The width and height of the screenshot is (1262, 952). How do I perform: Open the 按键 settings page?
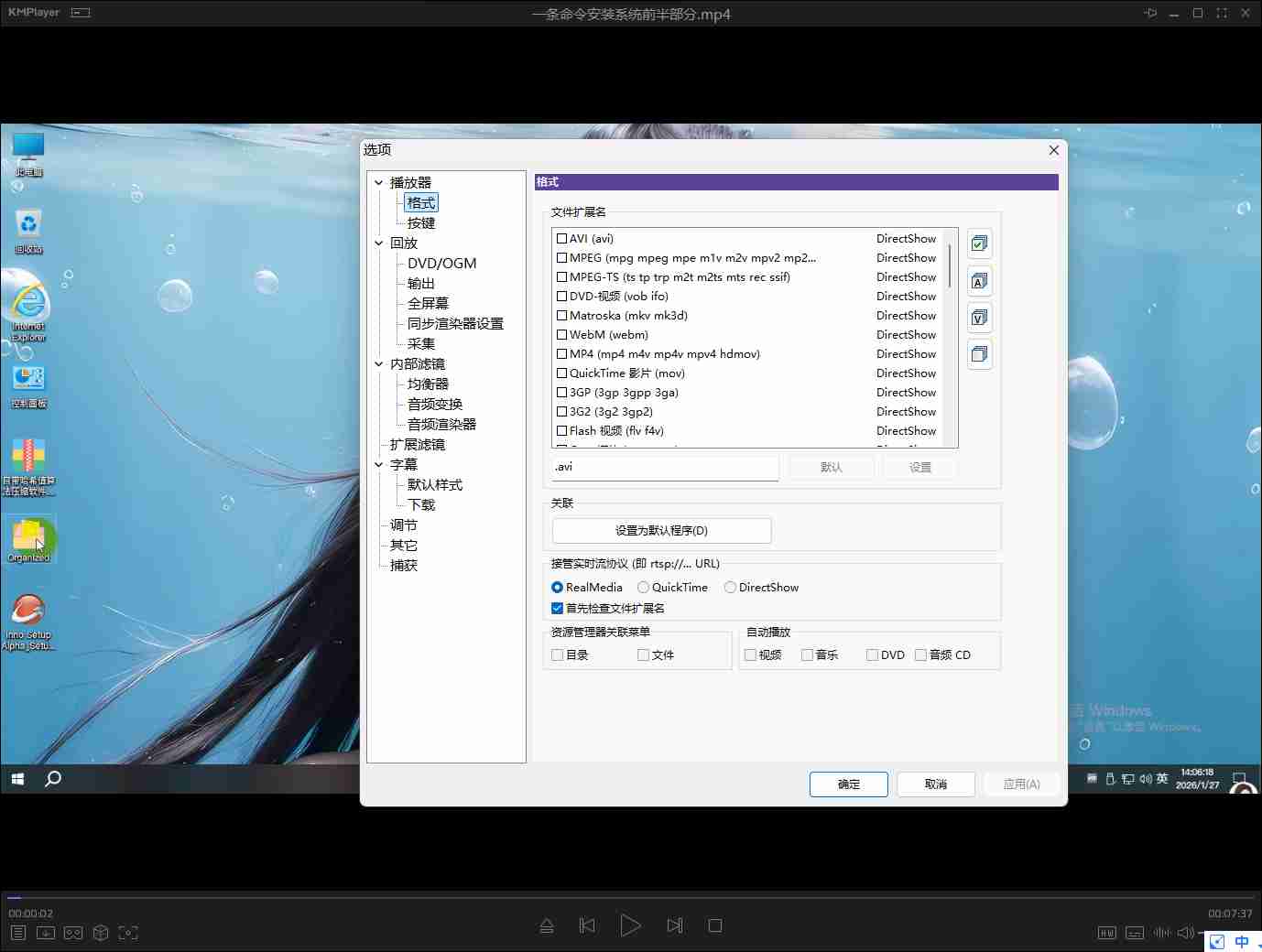pos(420,222)
